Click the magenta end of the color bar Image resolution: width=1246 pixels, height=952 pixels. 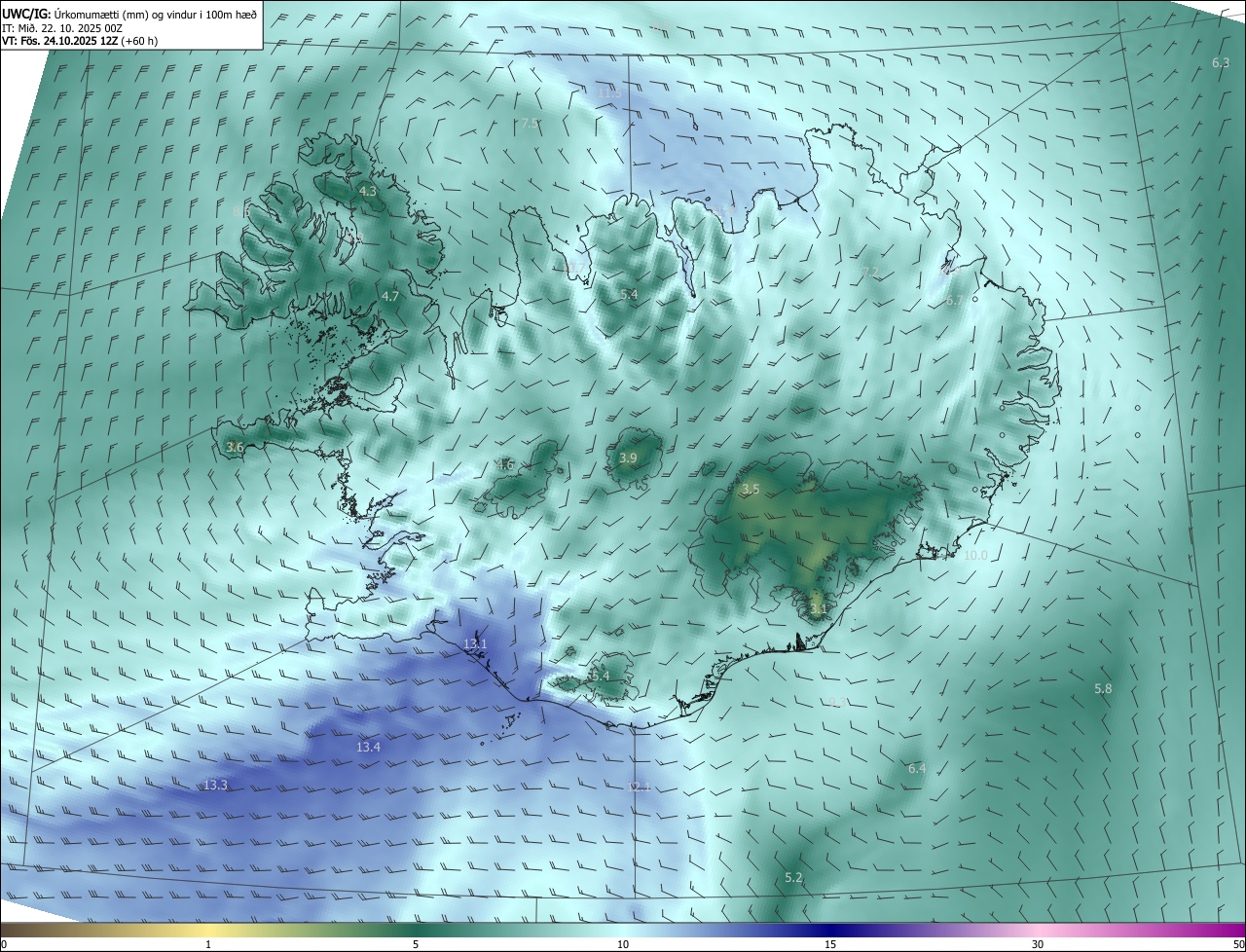pos(1228,931)
